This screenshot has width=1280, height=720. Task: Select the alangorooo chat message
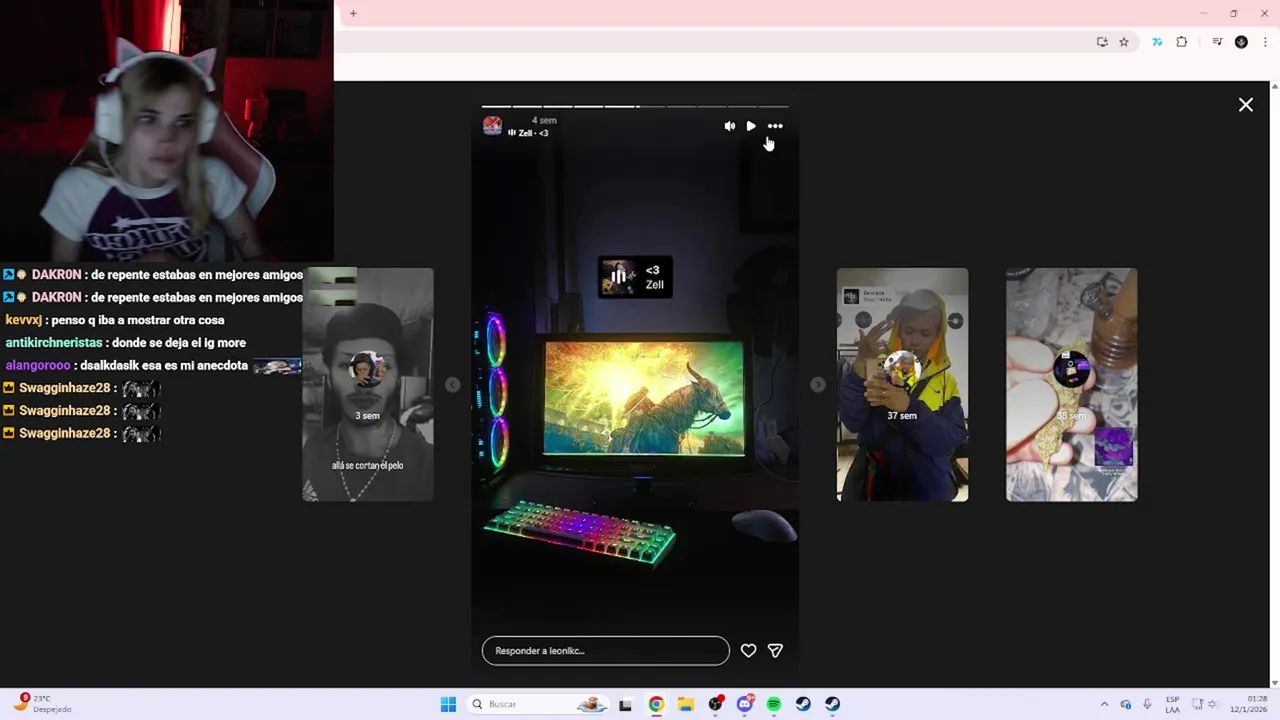(x=152, y=366)
